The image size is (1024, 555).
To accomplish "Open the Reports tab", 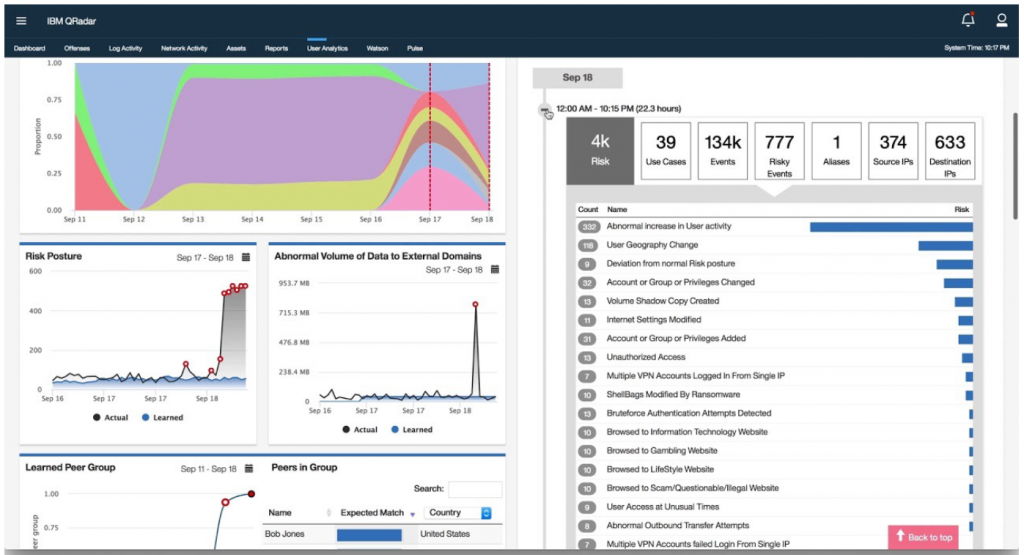I will pyautogui.click(x=276, y=48).
